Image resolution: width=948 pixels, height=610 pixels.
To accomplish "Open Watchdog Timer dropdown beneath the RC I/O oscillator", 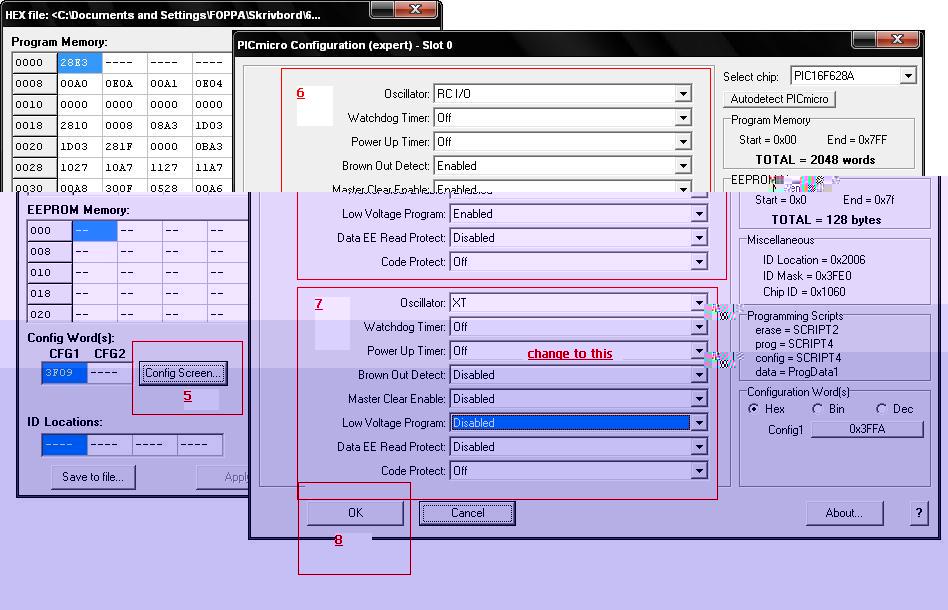I will click(562, 118).
